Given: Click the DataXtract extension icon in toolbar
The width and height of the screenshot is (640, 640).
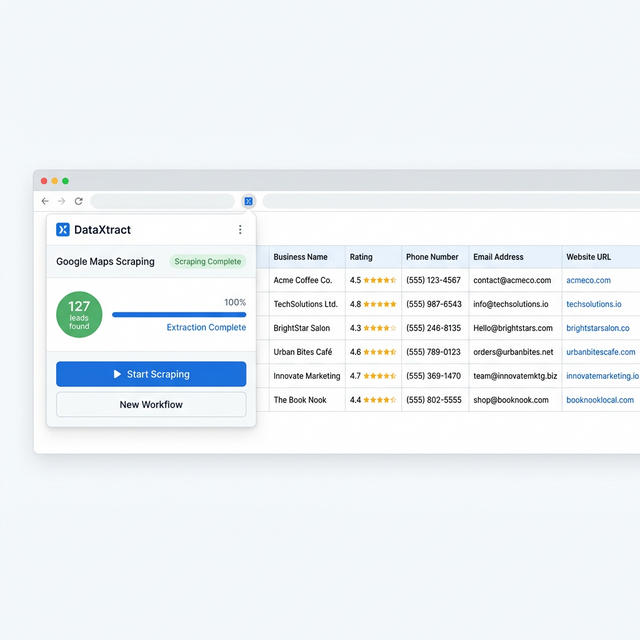Looking at the screenshot, I should tap(248, 201).
